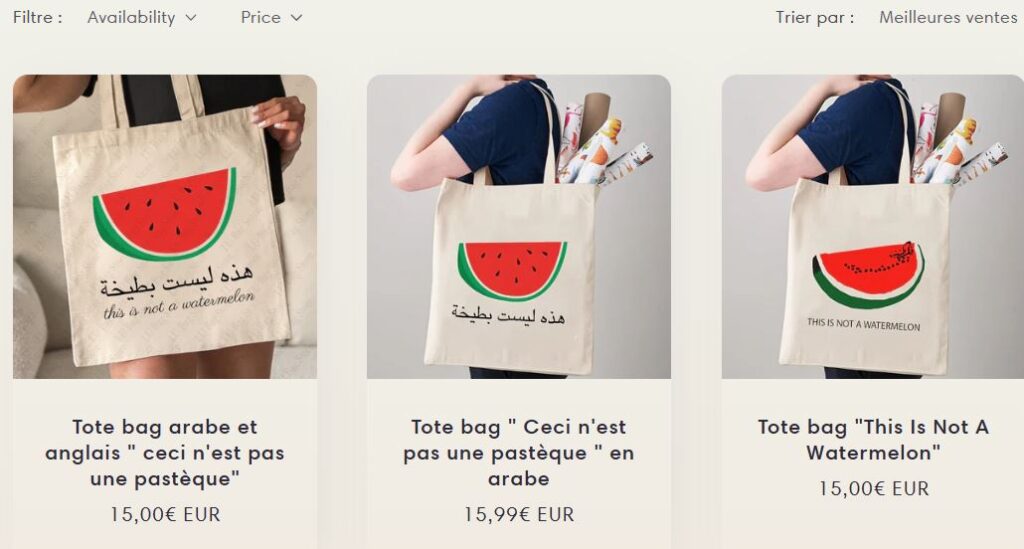Click the watermelon graphic on the first bag
The height and width of the screenshot is (549, 1024).
pyautogui.click(x=164, y=215)
